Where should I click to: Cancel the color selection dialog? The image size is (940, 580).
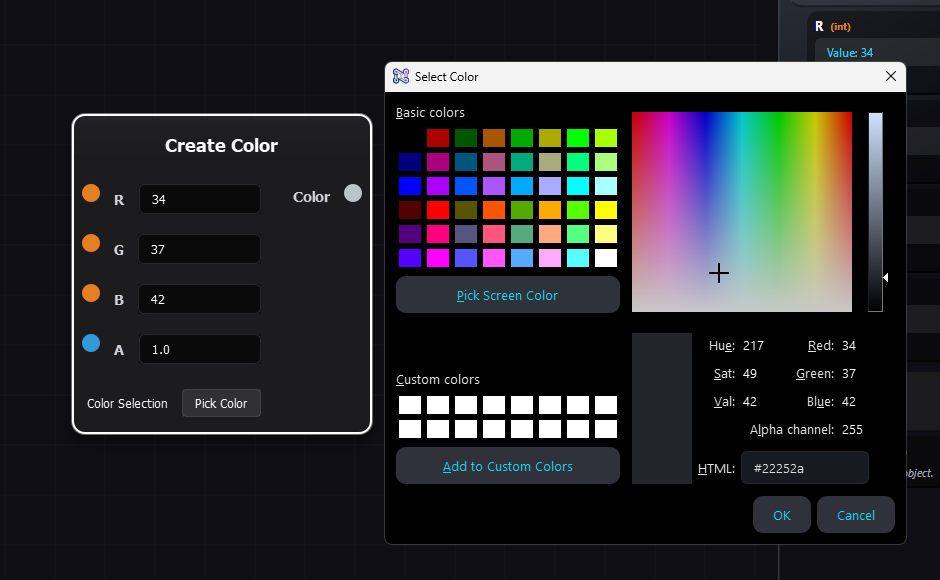855,515
